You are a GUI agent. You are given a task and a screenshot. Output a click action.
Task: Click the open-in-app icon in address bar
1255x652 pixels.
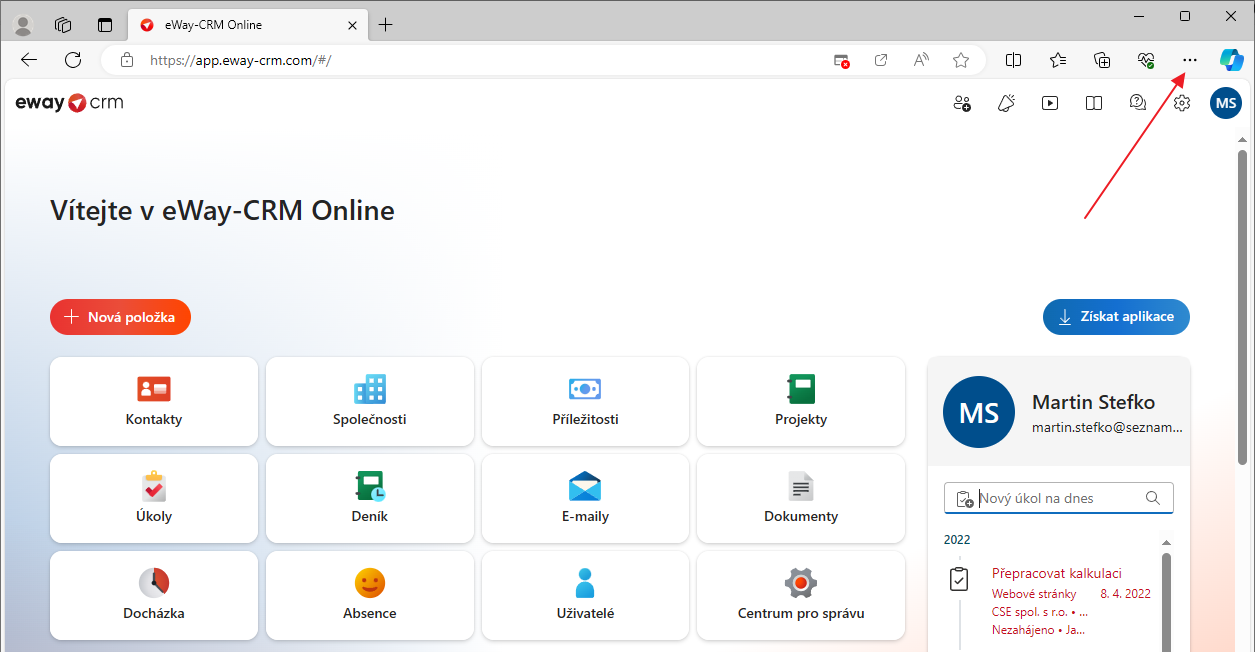(x=881, y=60)
